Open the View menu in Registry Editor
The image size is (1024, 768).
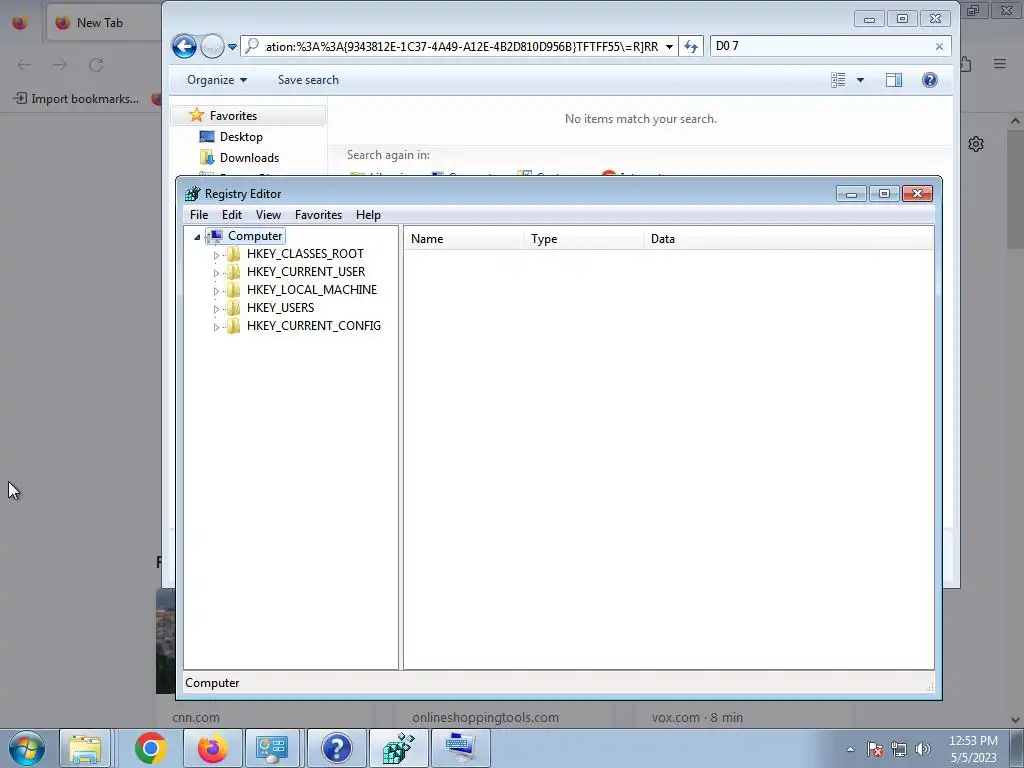[268, 215]
